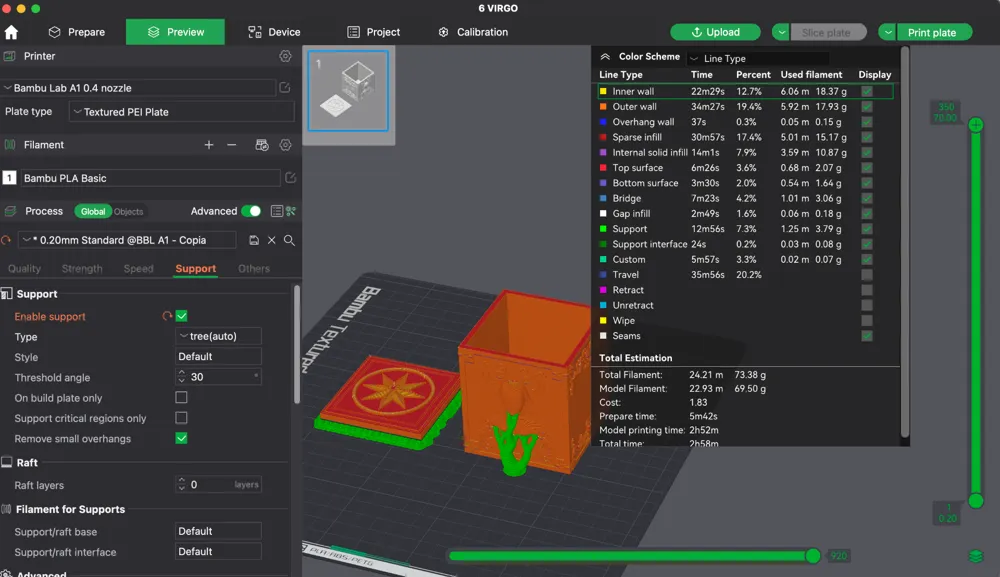Show Travel moves in the preview

pos(867,275)
